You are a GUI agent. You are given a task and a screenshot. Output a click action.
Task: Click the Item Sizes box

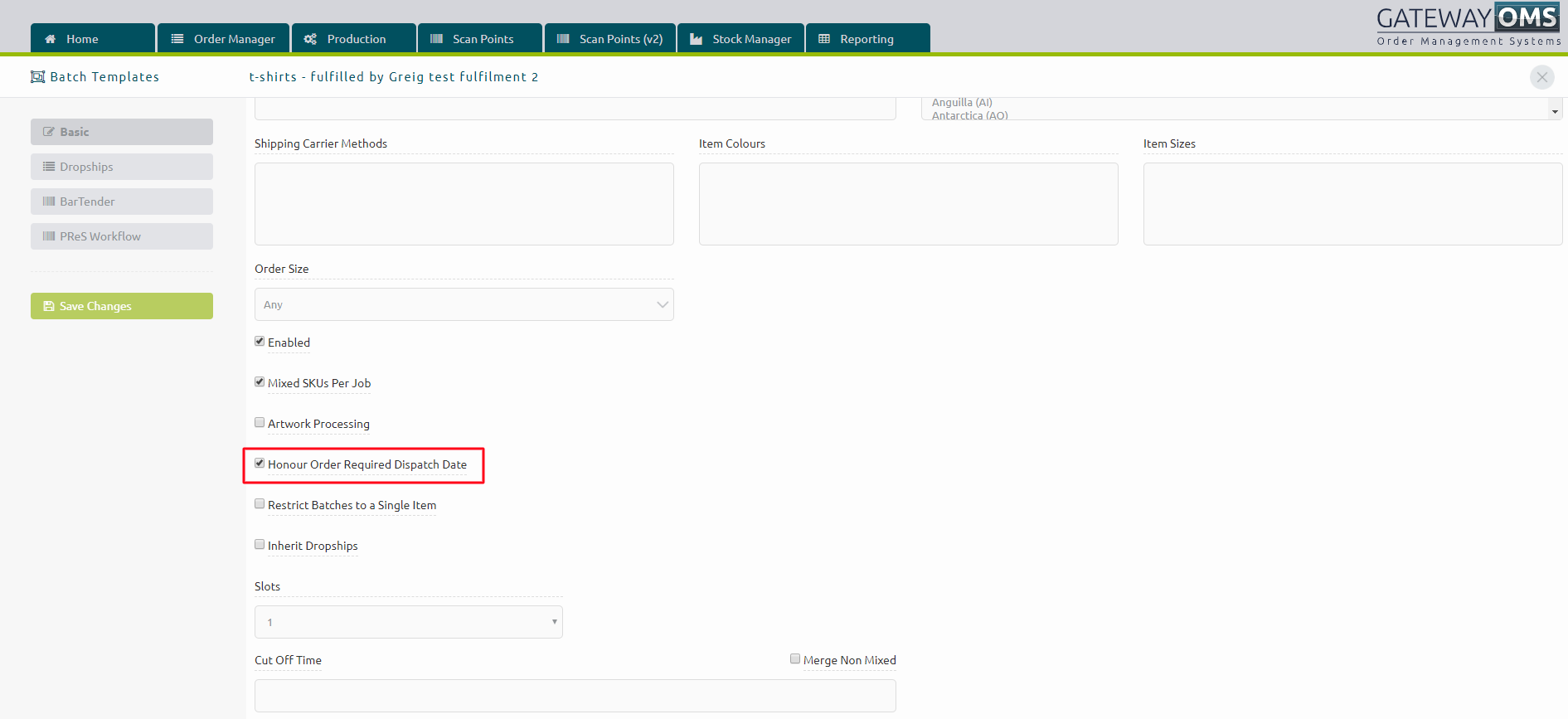click(1353, 204)
